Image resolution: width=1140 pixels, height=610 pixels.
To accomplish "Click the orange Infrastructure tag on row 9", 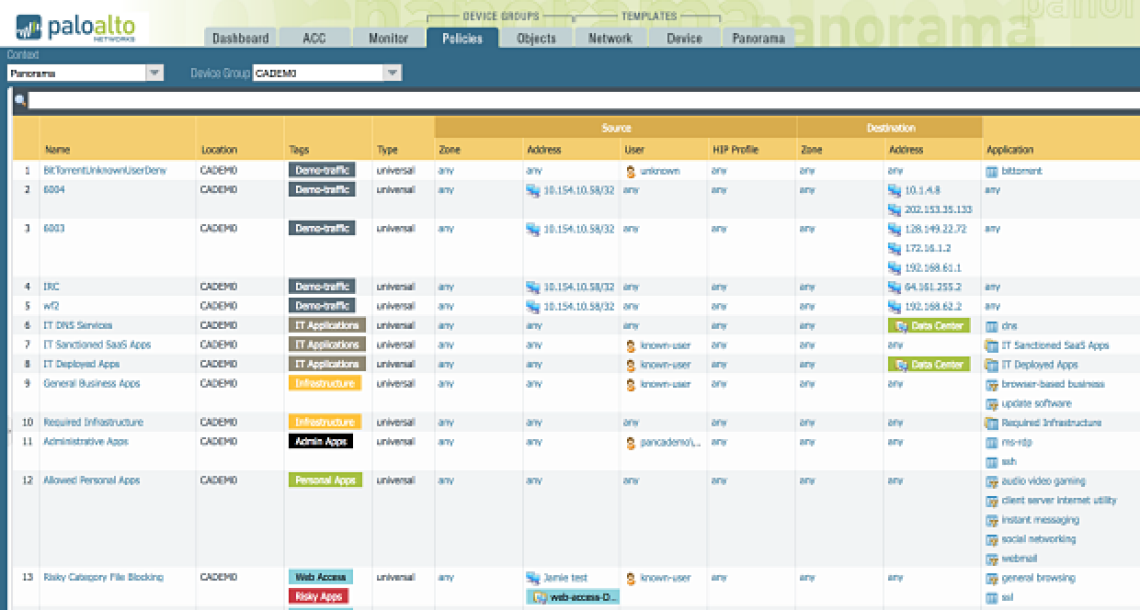I will (x=325, y=384).
